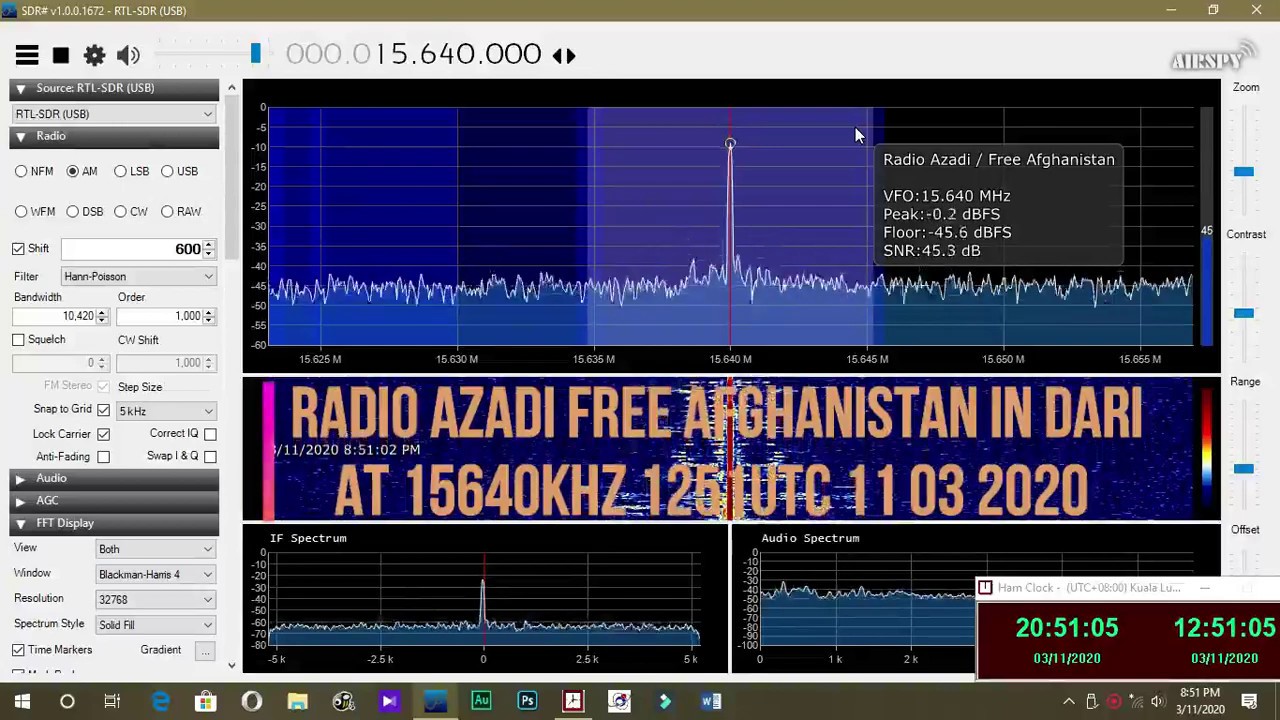Enable the Swap I & Q checkbox
This screenshot has width=1280, height=720.
click(210, 457)
